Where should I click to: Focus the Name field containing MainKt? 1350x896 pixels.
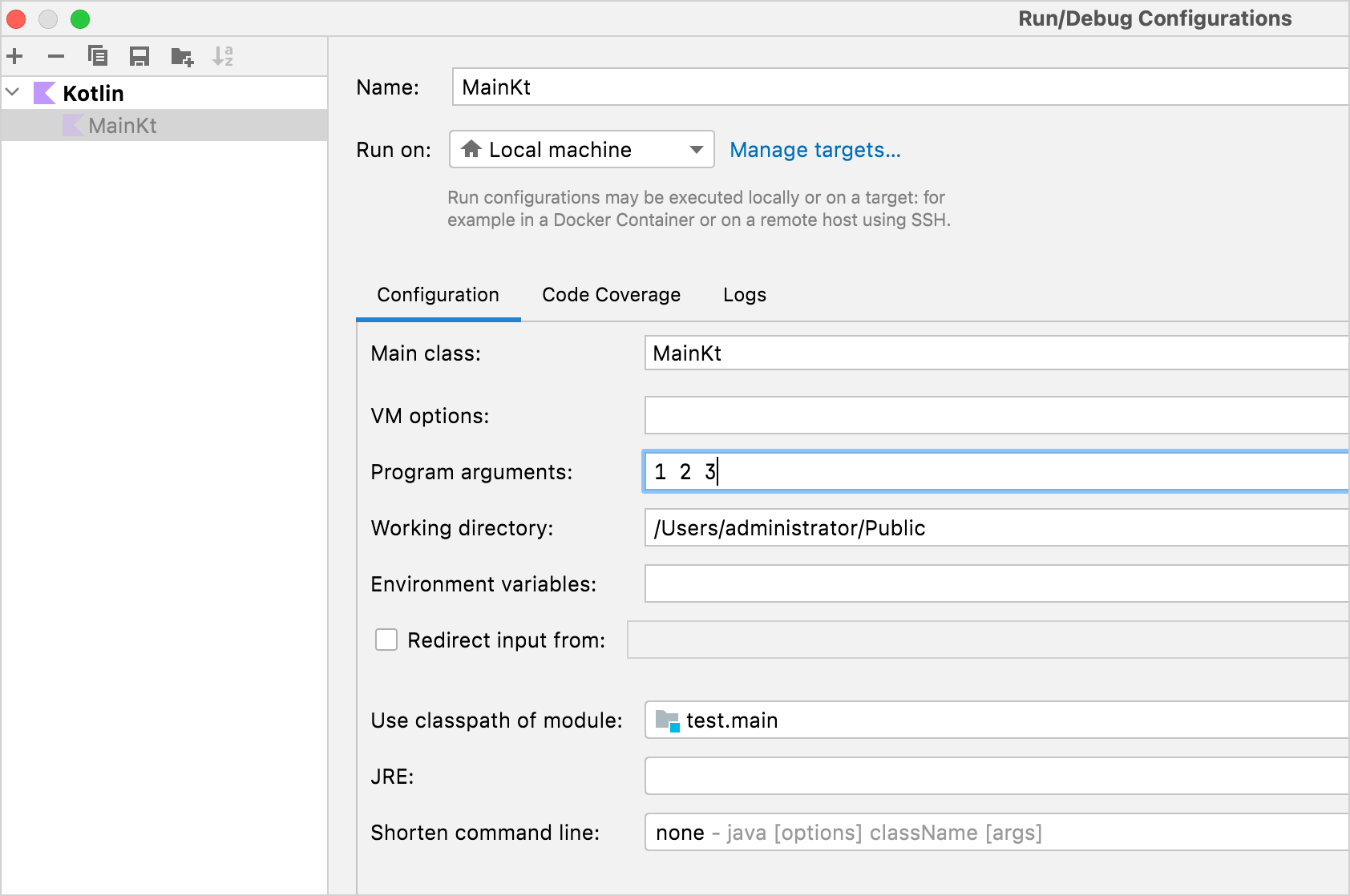coord(901,87)
